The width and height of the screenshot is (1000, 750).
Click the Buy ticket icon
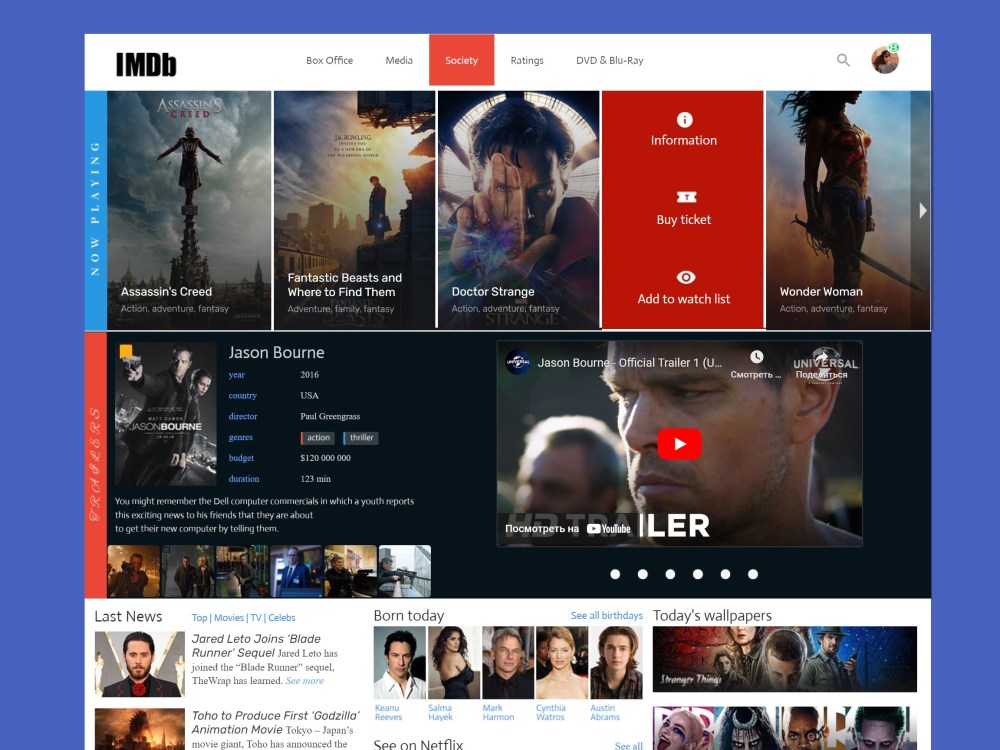pos(686,197)
